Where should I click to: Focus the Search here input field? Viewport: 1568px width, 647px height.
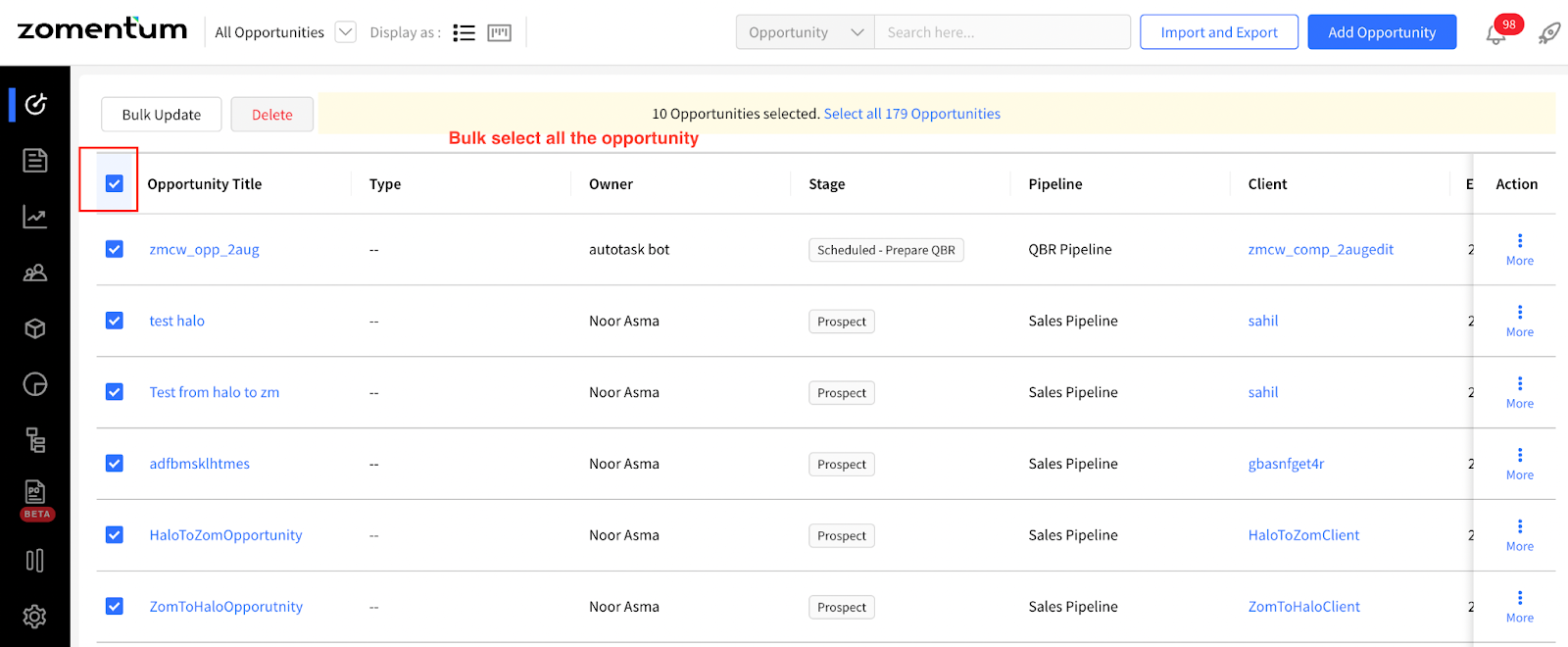click(1003, 32)
